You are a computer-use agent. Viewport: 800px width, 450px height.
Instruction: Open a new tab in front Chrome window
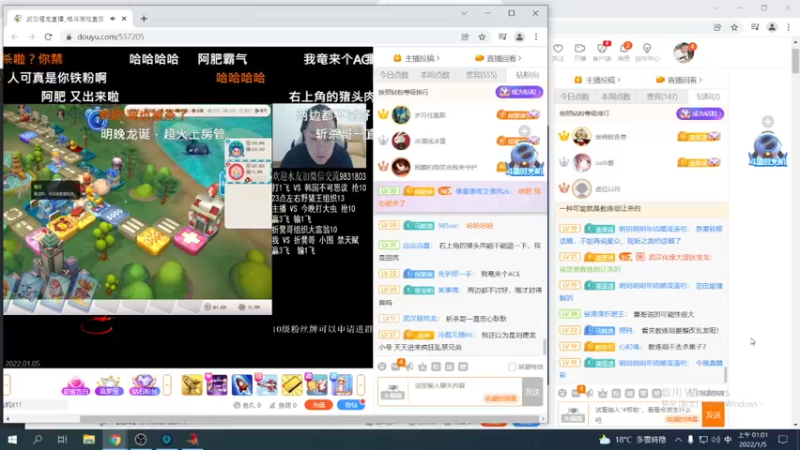[144, 19]
